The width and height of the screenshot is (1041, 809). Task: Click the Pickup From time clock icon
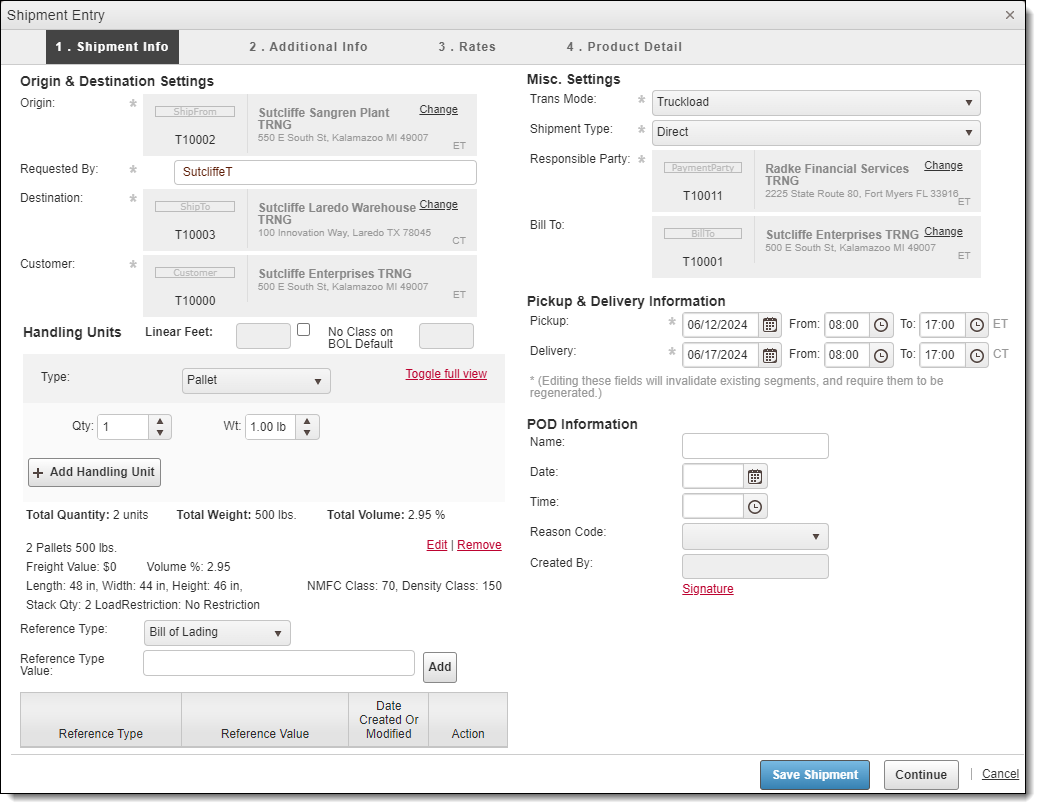pyautogui.click(x=881, y=324)
